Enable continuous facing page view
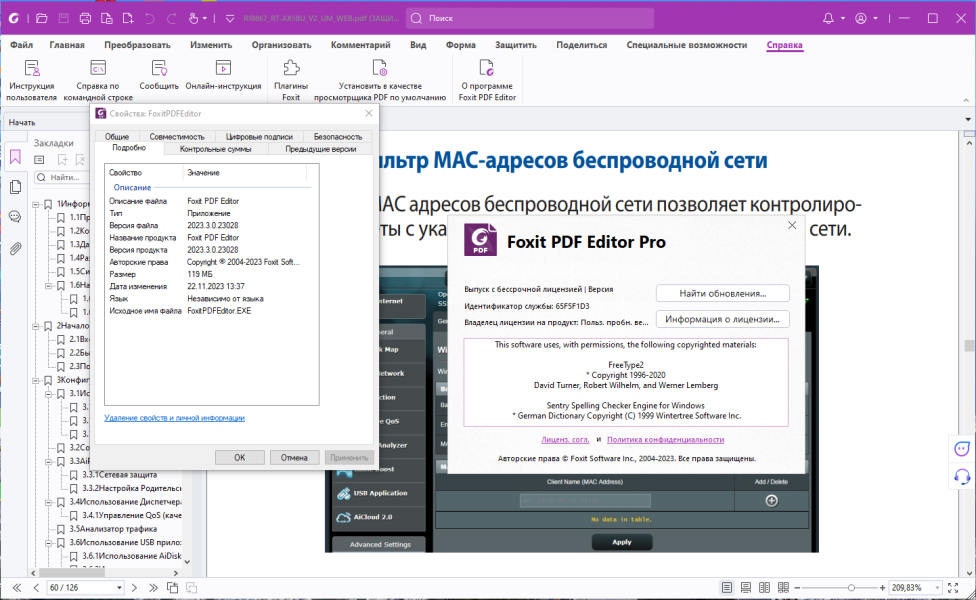 [x=784, y=588]
